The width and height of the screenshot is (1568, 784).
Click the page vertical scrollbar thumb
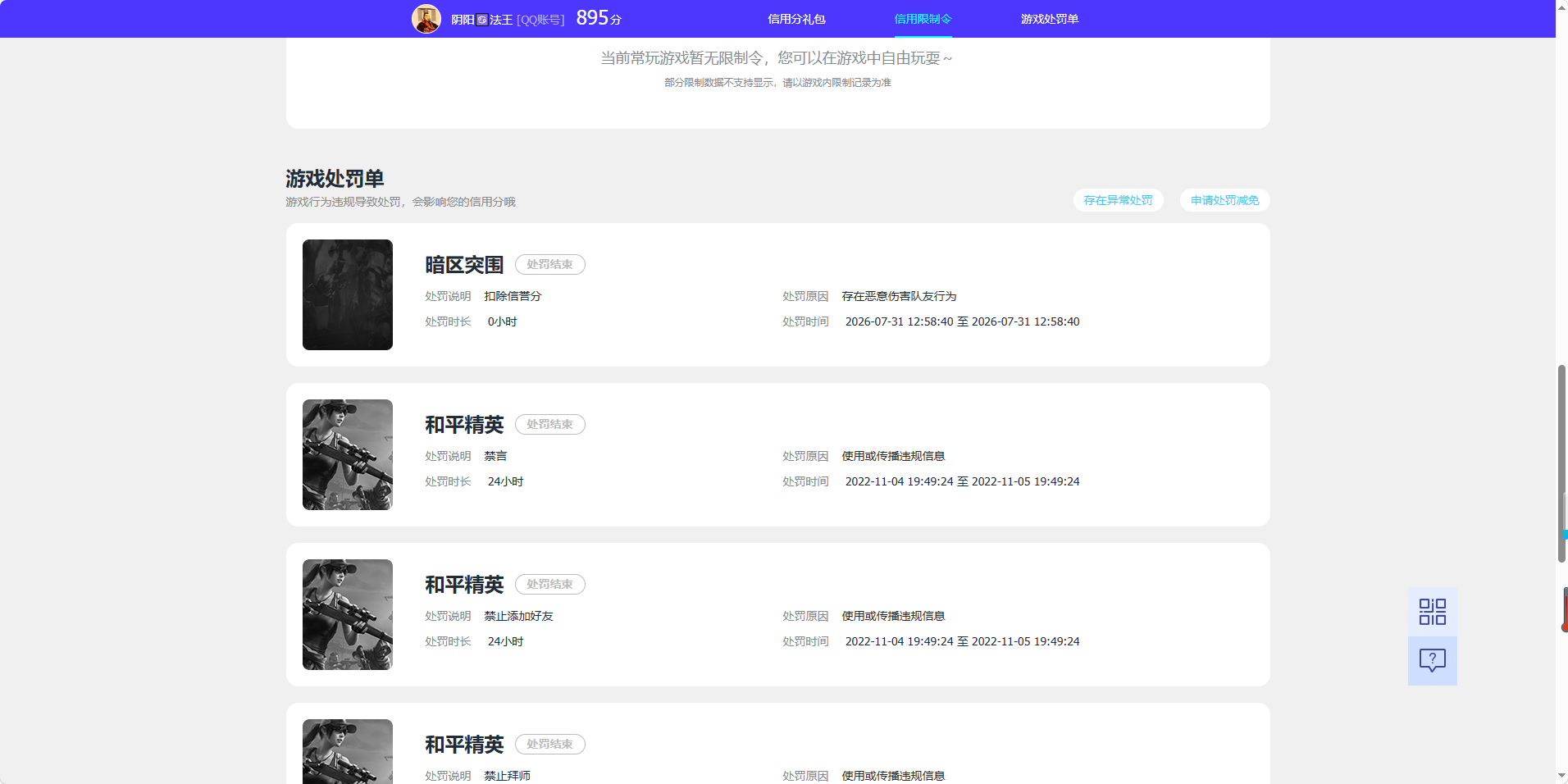pyautogui.click(x=1561, y=463)
